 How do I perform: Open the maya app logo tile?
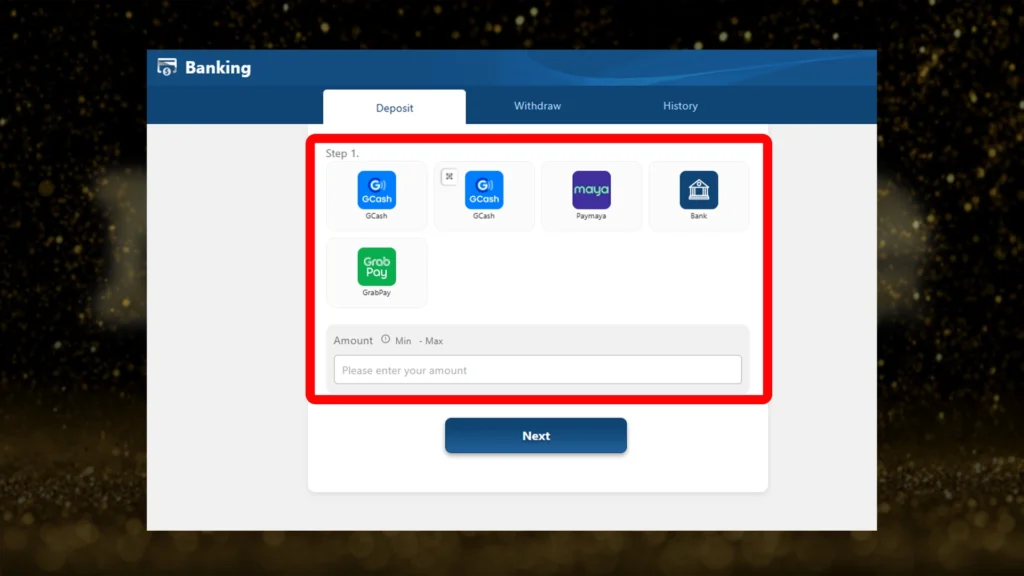(x=591, y=188)
